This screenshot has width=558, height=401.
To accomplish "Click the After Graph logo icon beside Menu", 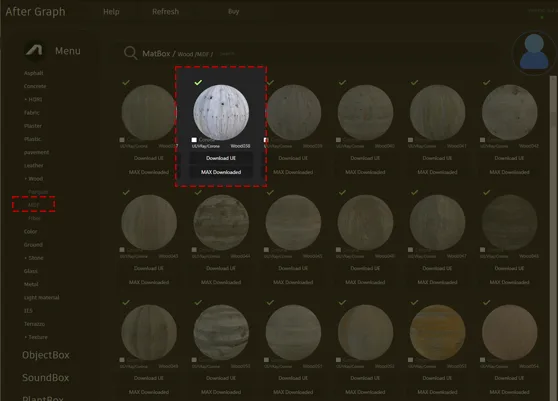I will click(34, 50).
